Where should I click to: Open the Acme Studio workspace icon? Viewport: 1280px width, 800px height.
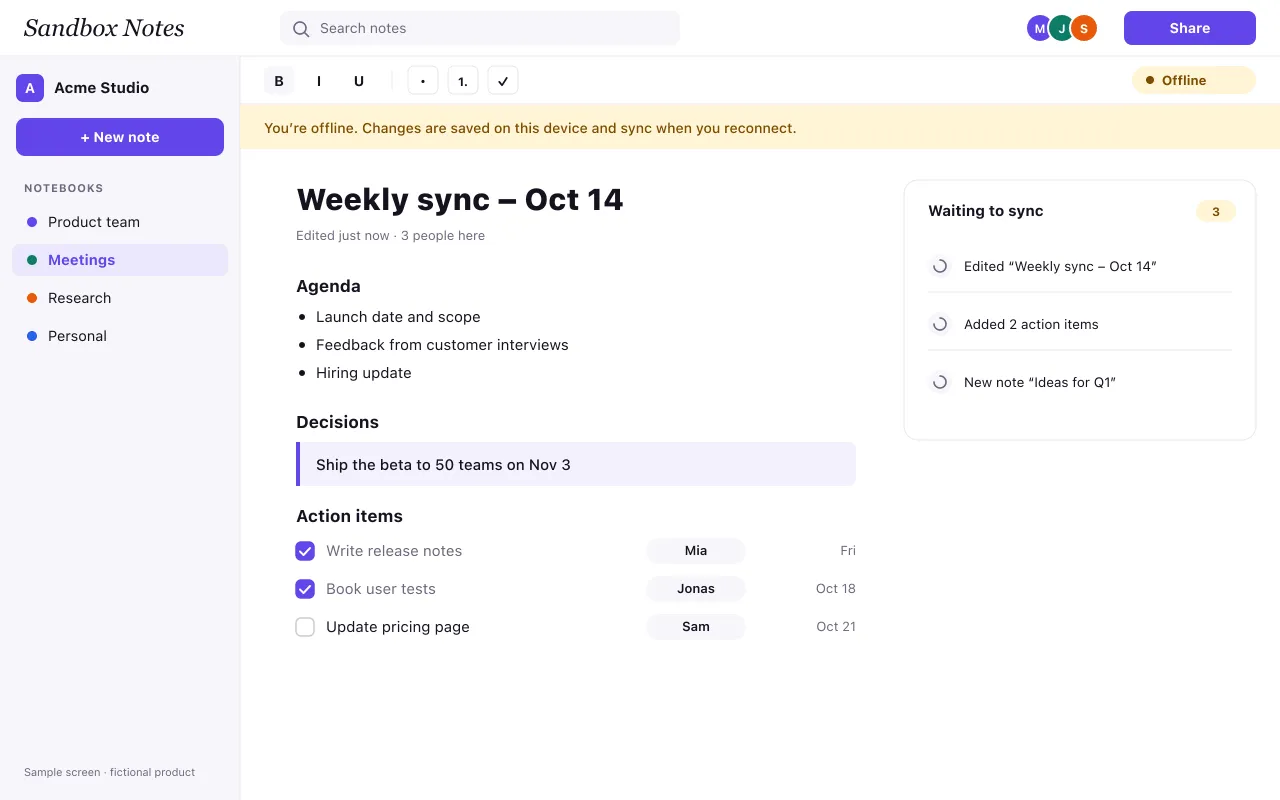pos(30,88)
